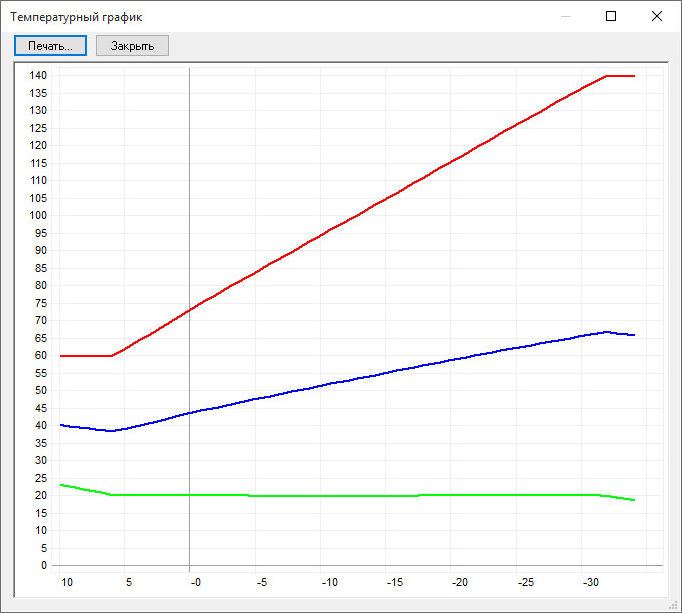
Task: Click the blue curve's peak near -30
Action: [606, 331]
